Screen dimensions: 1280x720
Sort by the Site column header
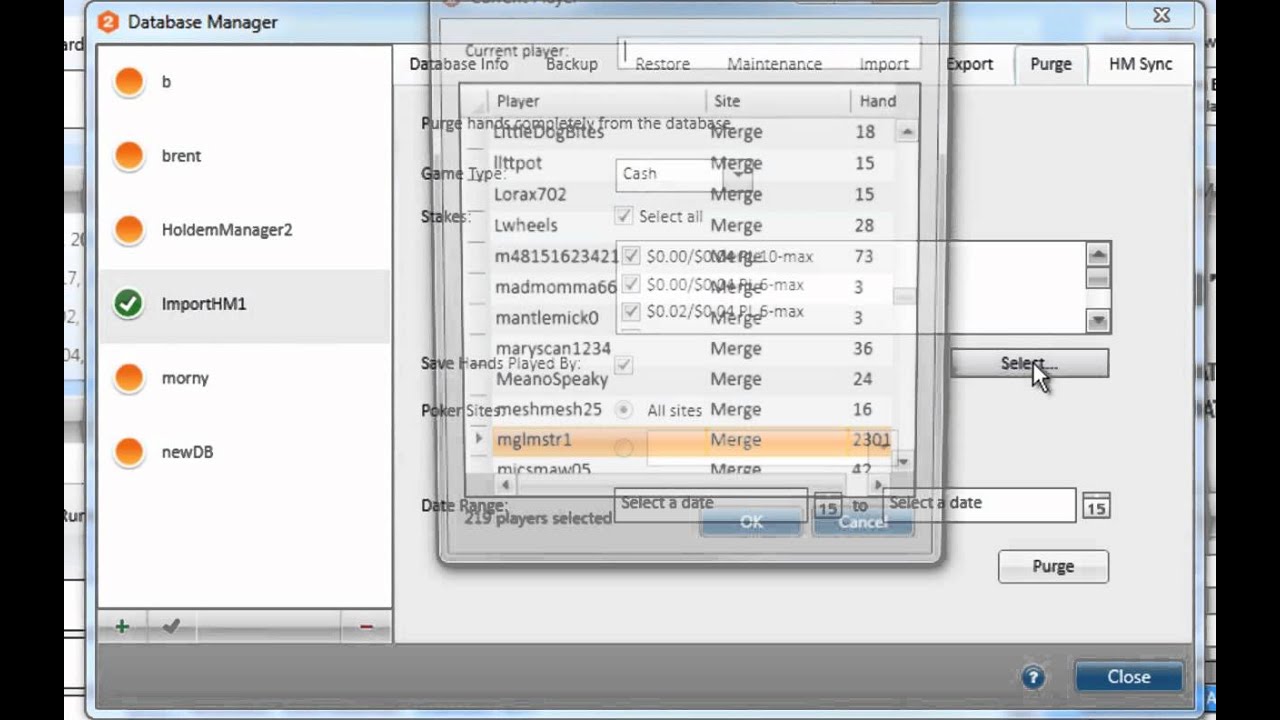pyautogui.click(x=778, y=101)
